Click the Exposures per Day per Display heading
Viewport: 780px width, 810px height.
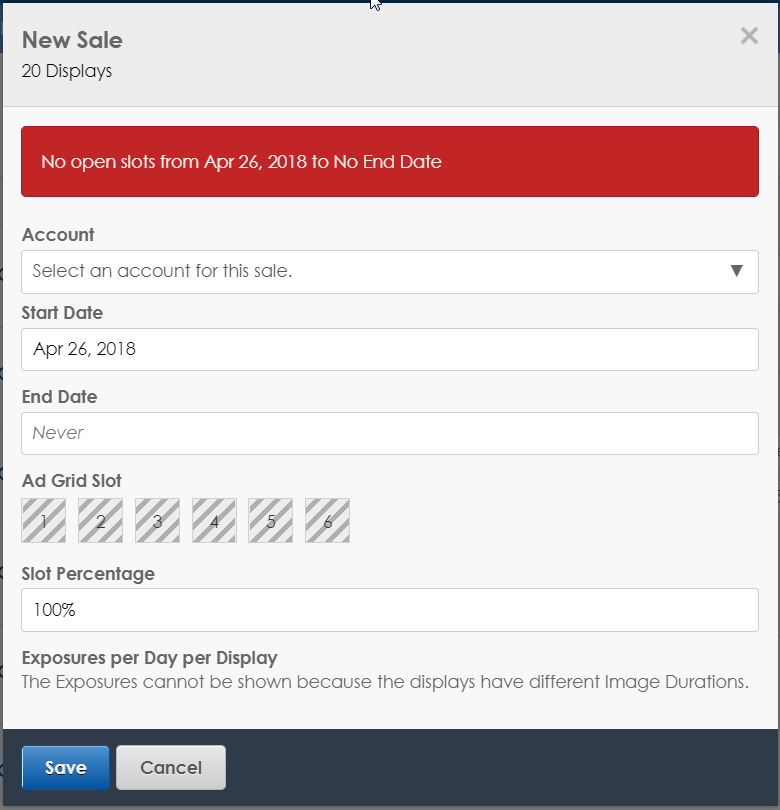click(x=149, y=658)
